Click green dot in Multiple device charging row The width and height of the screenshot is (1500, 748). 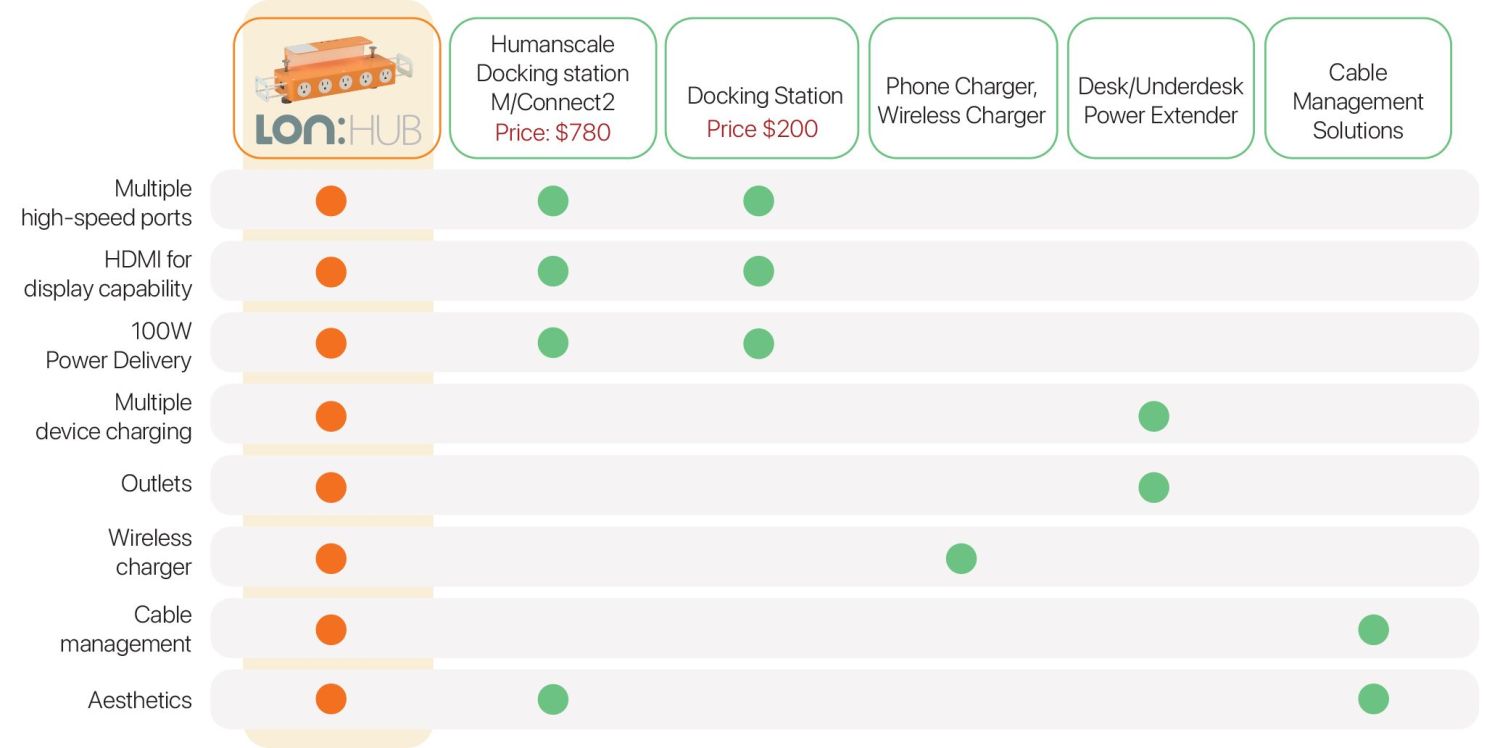[x=1154, y=416]
